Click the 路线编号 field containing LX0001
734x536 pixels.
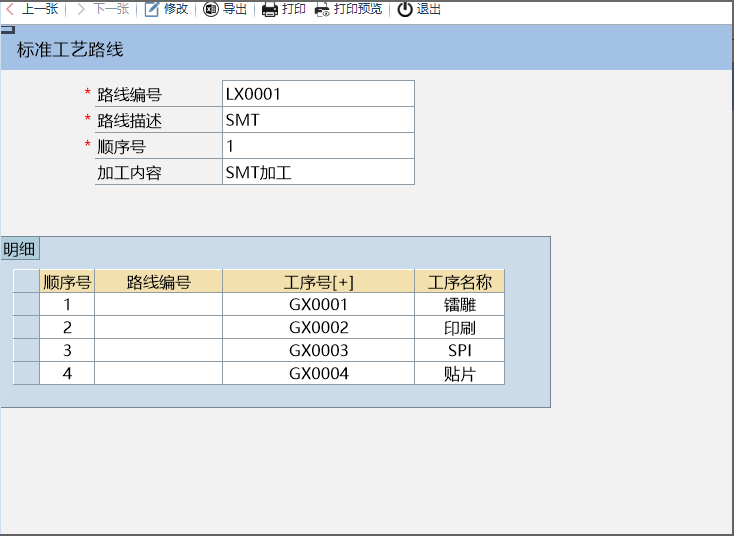click(318, 94)
